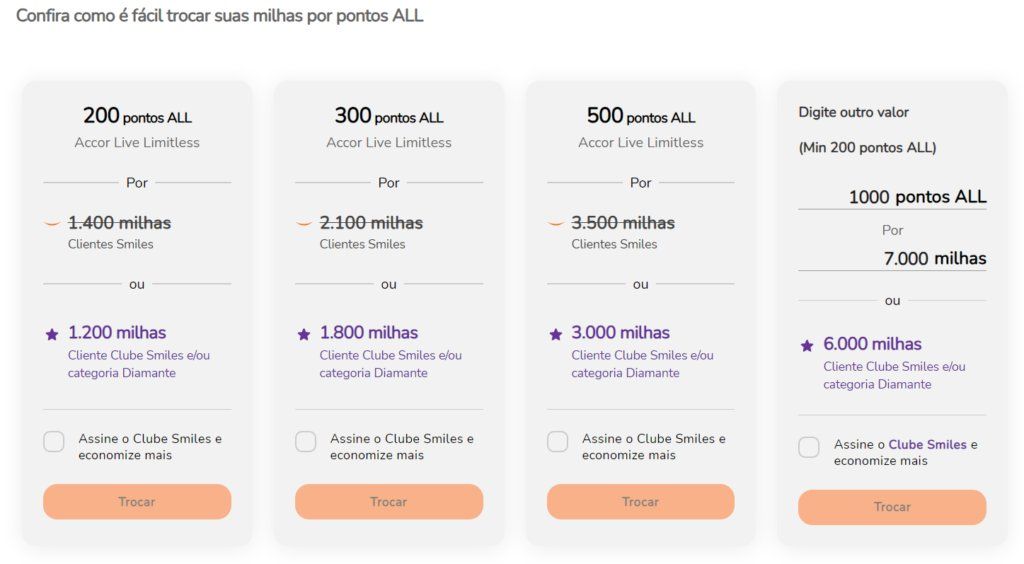The width and height of the screenshot is (1024, 564).
Task: Select the 1.200 milhas Clube Smiles offer
Action: coord(117,333)
